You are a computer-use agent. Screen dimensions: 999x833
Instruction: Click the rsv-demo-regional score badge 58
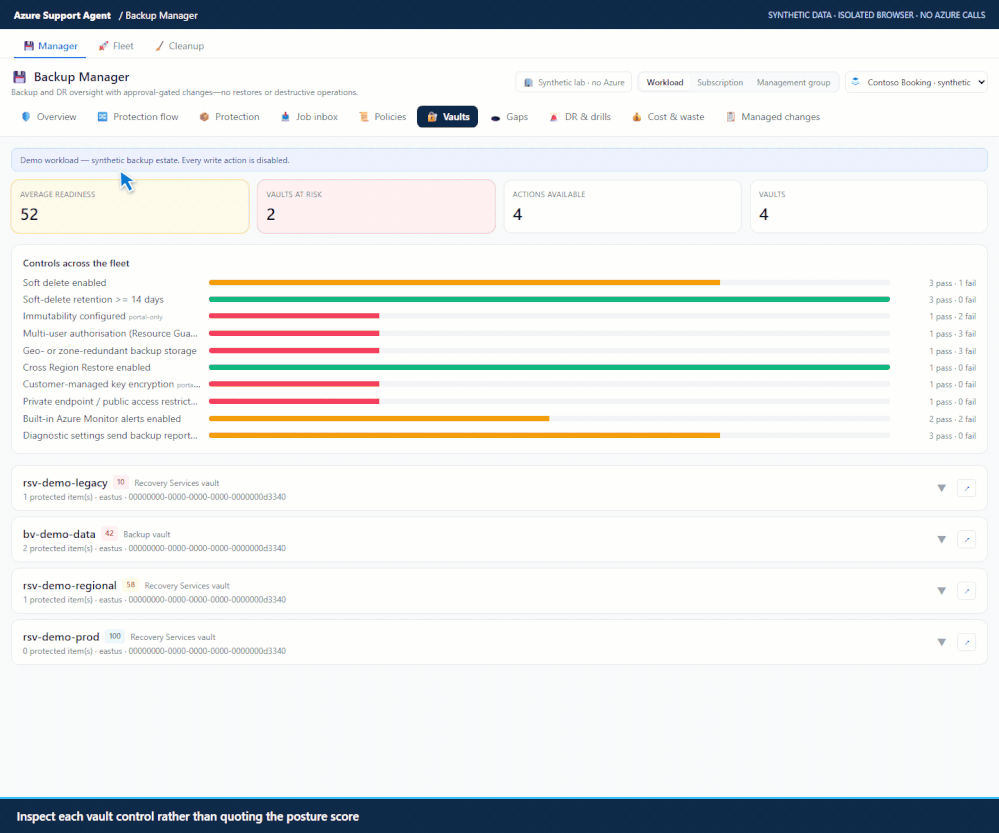(131, 585)
